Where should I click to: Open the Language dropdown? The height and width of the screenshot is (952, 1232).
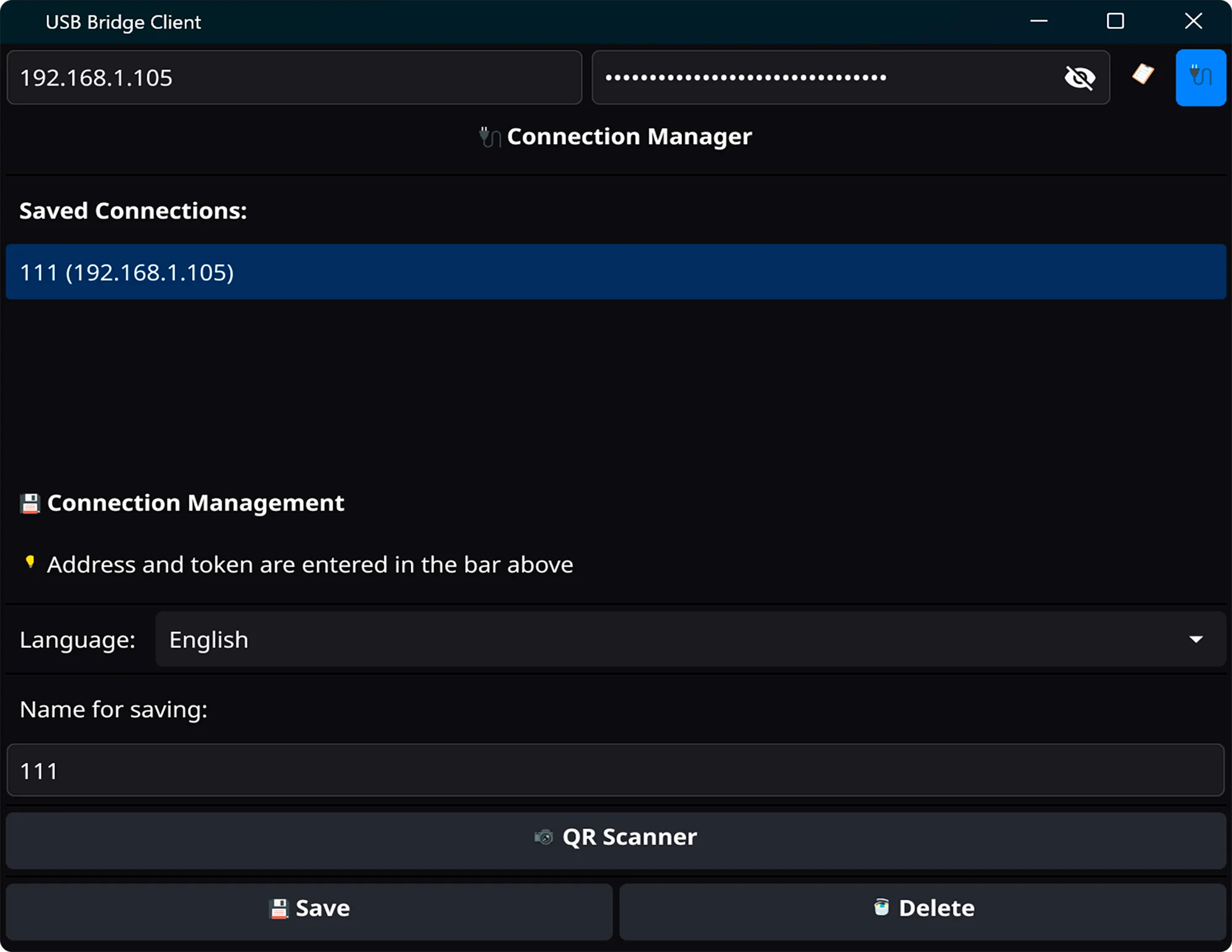(x=689, y=639)
